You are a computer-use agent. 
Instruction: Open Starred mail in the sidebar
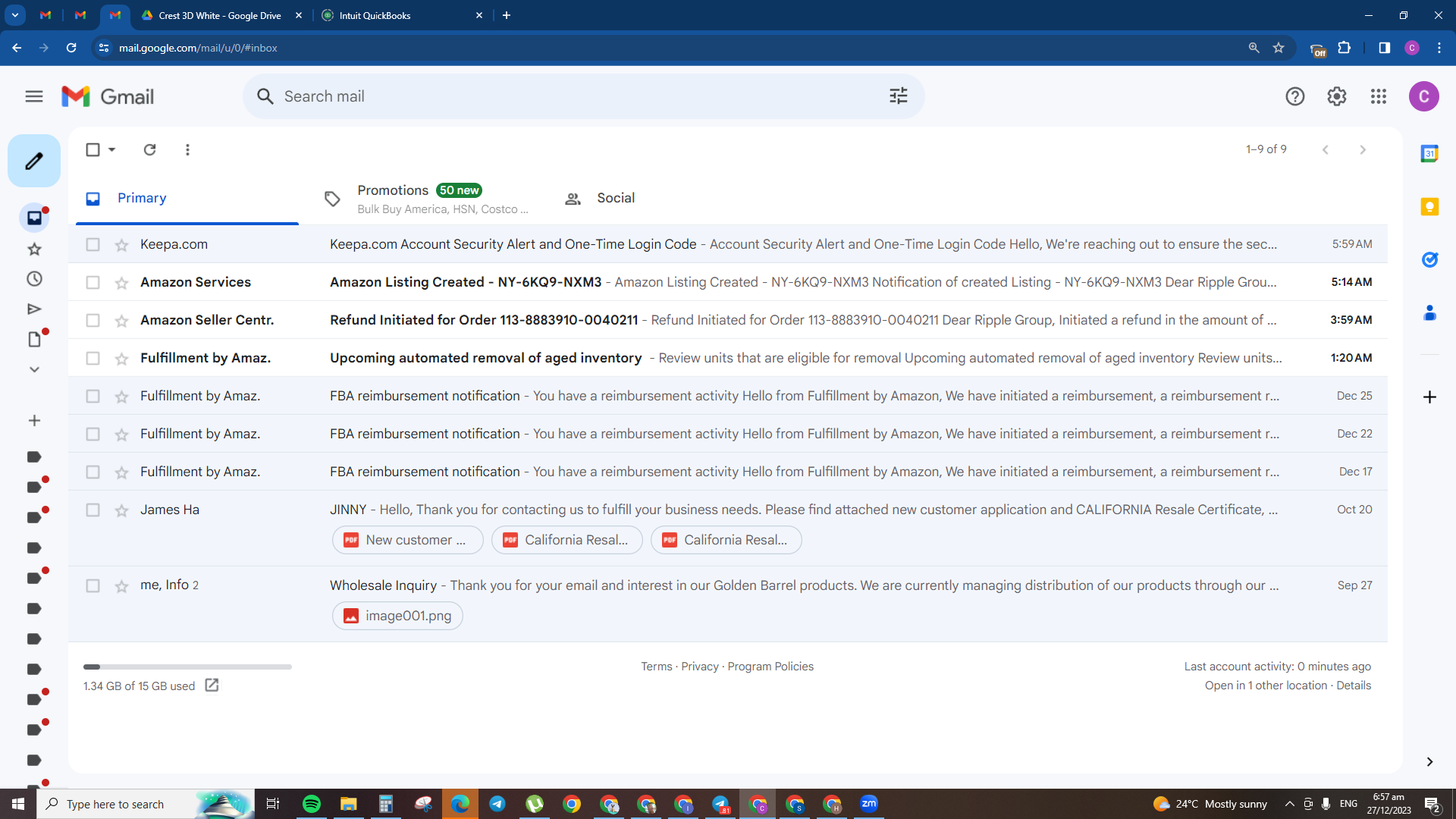34,249
